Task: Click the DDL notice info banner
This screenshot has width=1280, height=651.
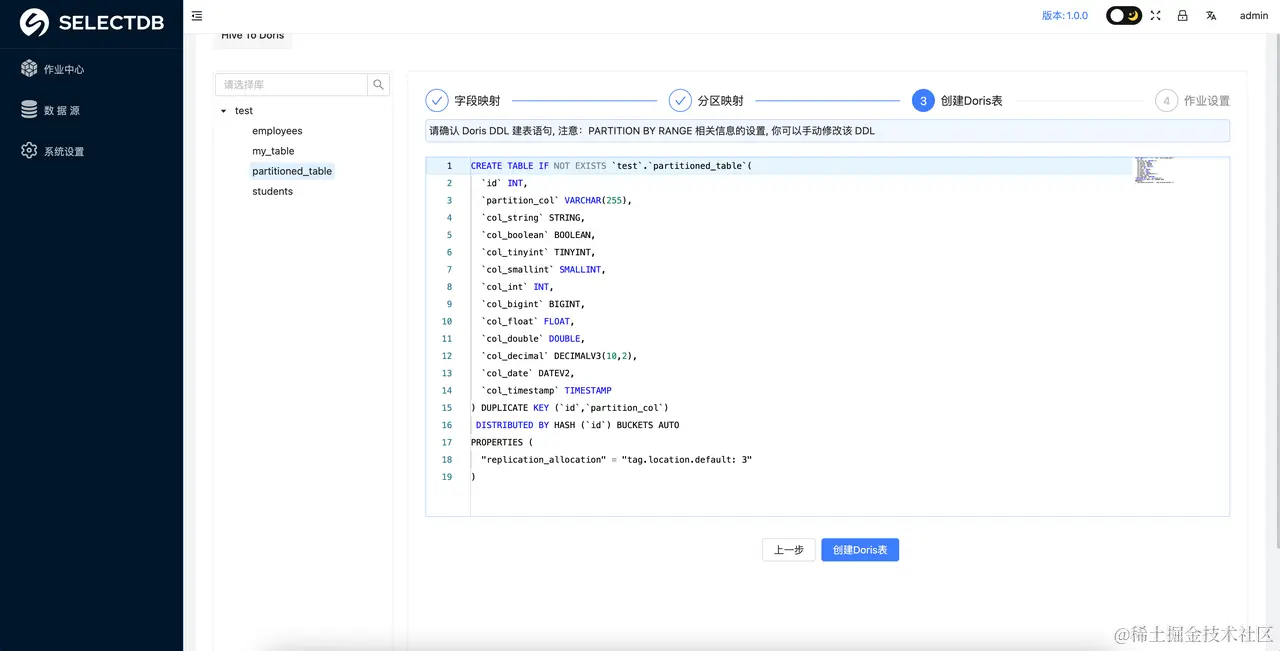Action: tap(827, 131)
